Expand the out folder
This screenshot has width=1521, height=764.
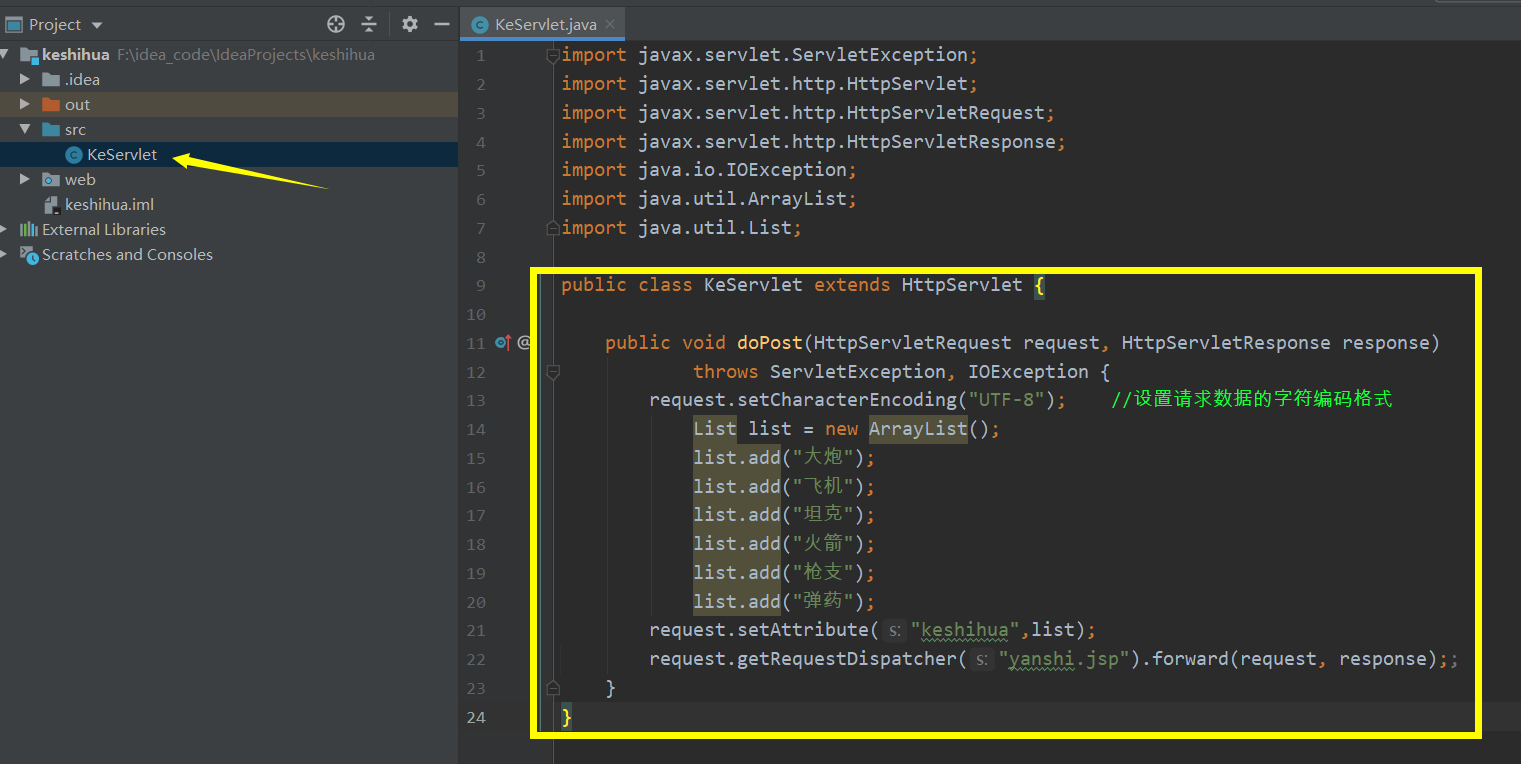[x=24, y=104]
